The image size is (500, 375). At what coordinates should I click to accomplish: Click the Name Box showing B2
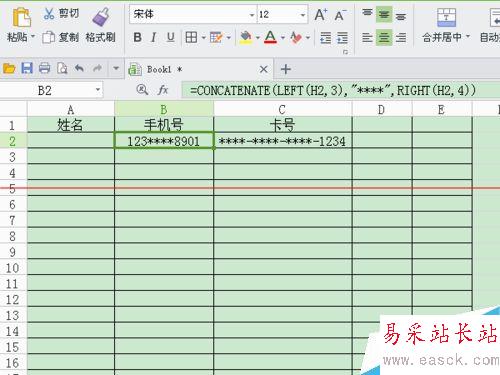coord(44,91)
